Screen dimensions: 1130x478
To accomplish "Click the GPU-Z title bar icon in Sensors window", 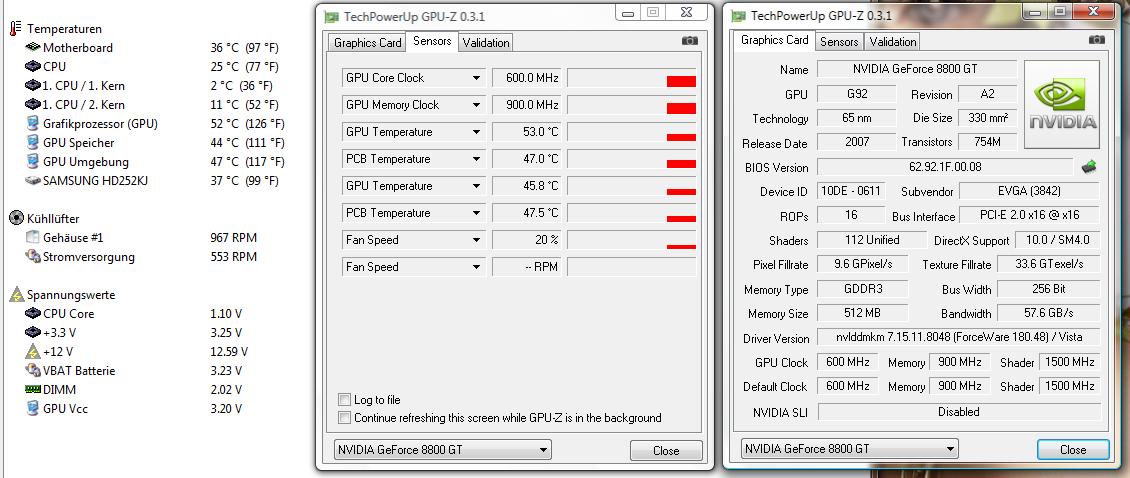I will 332,17.
